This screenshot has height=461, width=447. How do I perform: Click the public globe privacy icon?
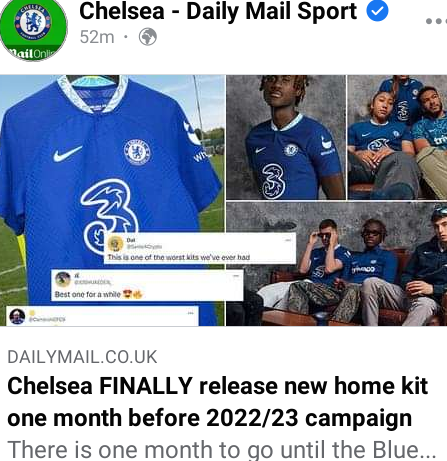148,37
